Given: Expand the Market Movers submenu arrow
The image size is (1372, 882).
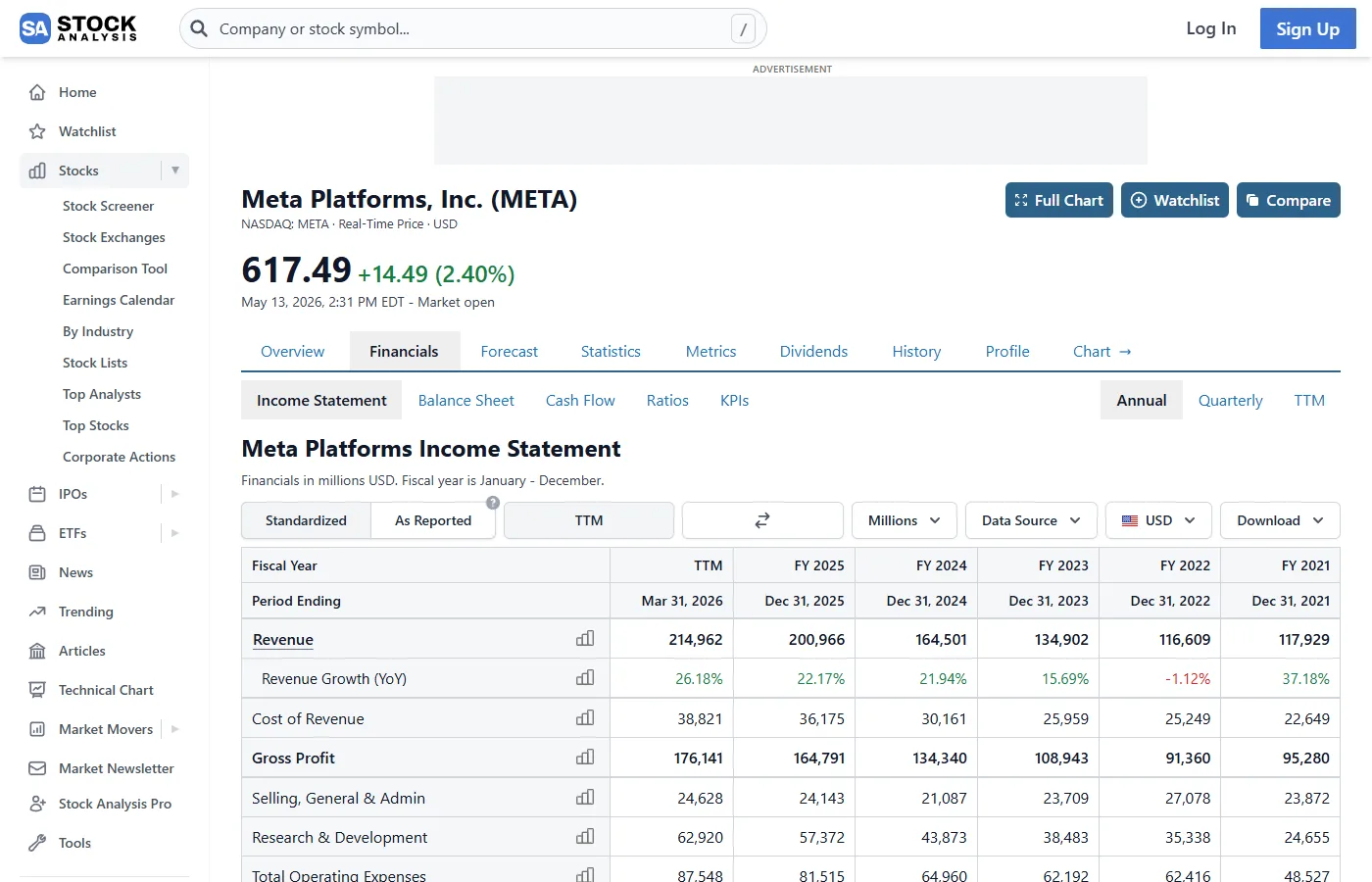Looking at the screenshot, I should tap(175, 729).
